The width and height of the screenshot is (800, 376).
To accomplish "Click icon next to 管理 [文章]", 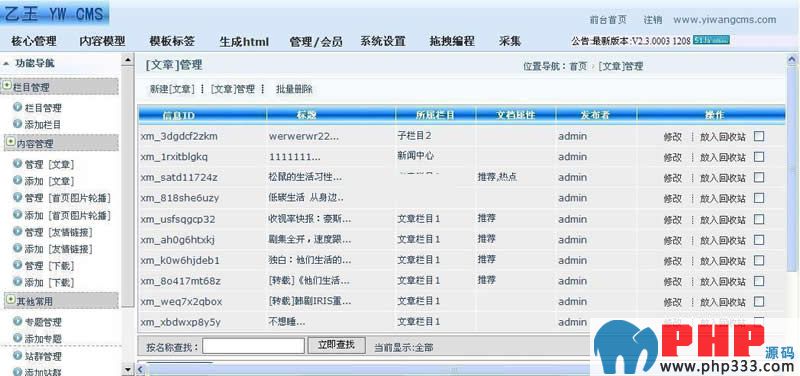I will pos(18,164).
